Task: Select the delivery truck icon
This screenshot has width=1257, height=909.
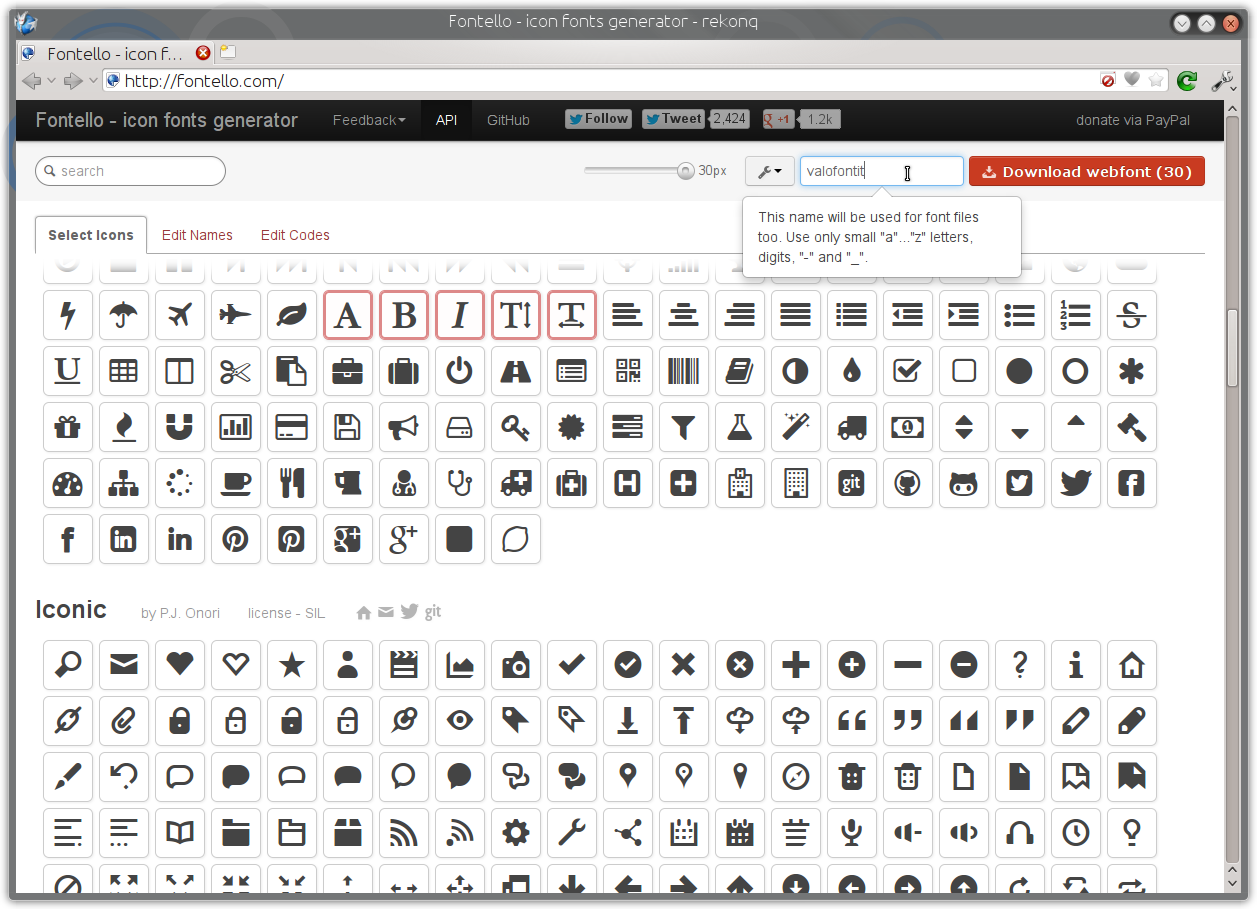Action: coord(852,427)
